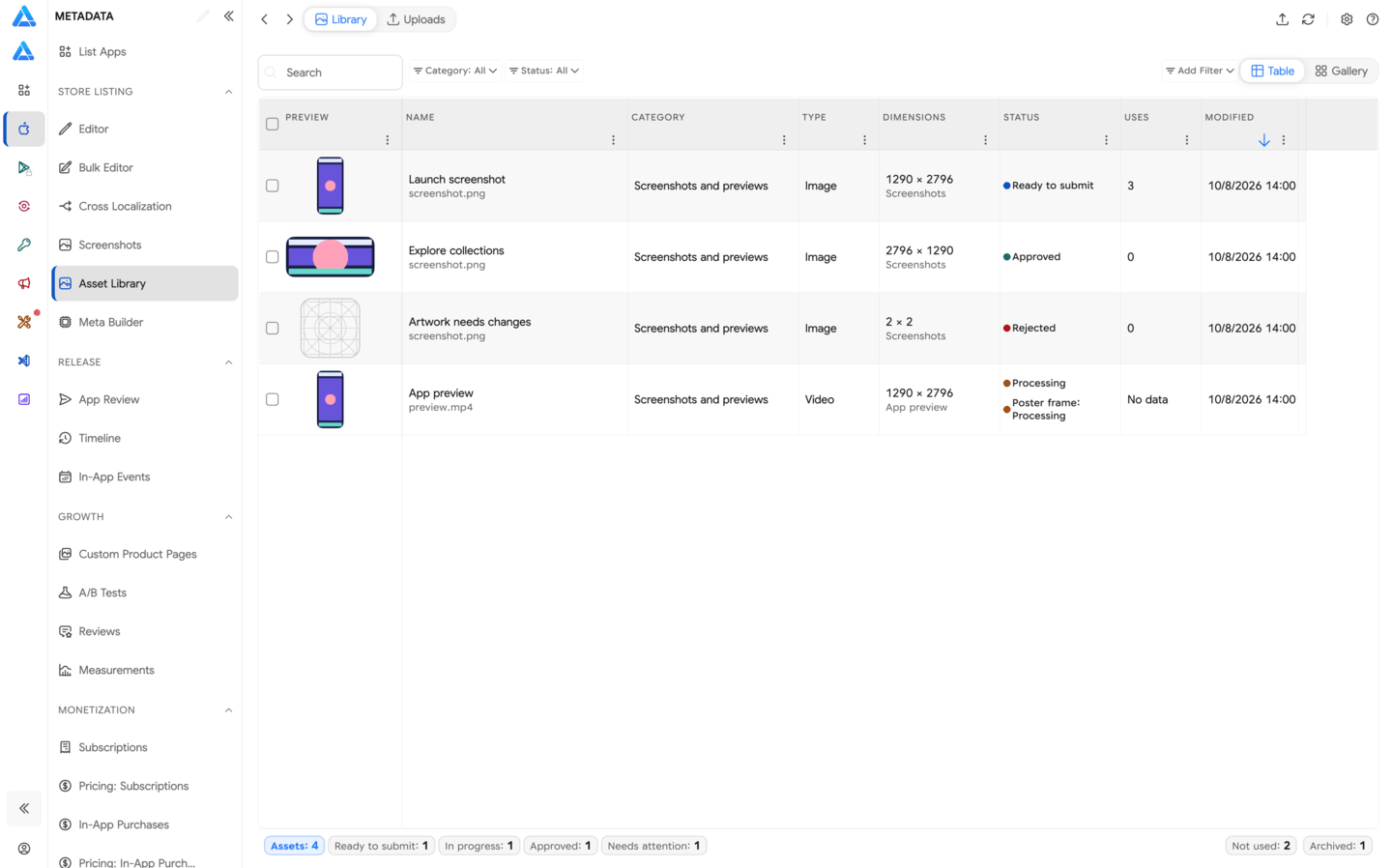Expand the rail with bottom double-chevron button

pyautogui.click(x=24, y=808)
